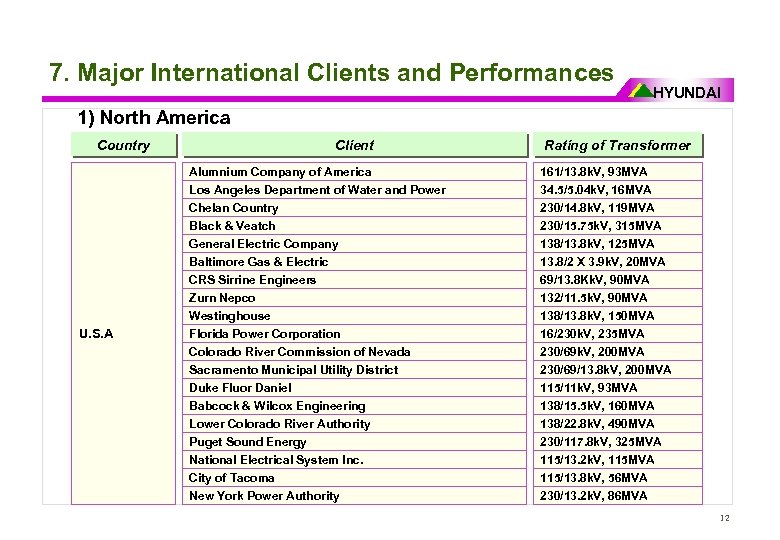Select rating '161/13.8kV, 93MVA'
780x540 pixels.
point(618,172)
